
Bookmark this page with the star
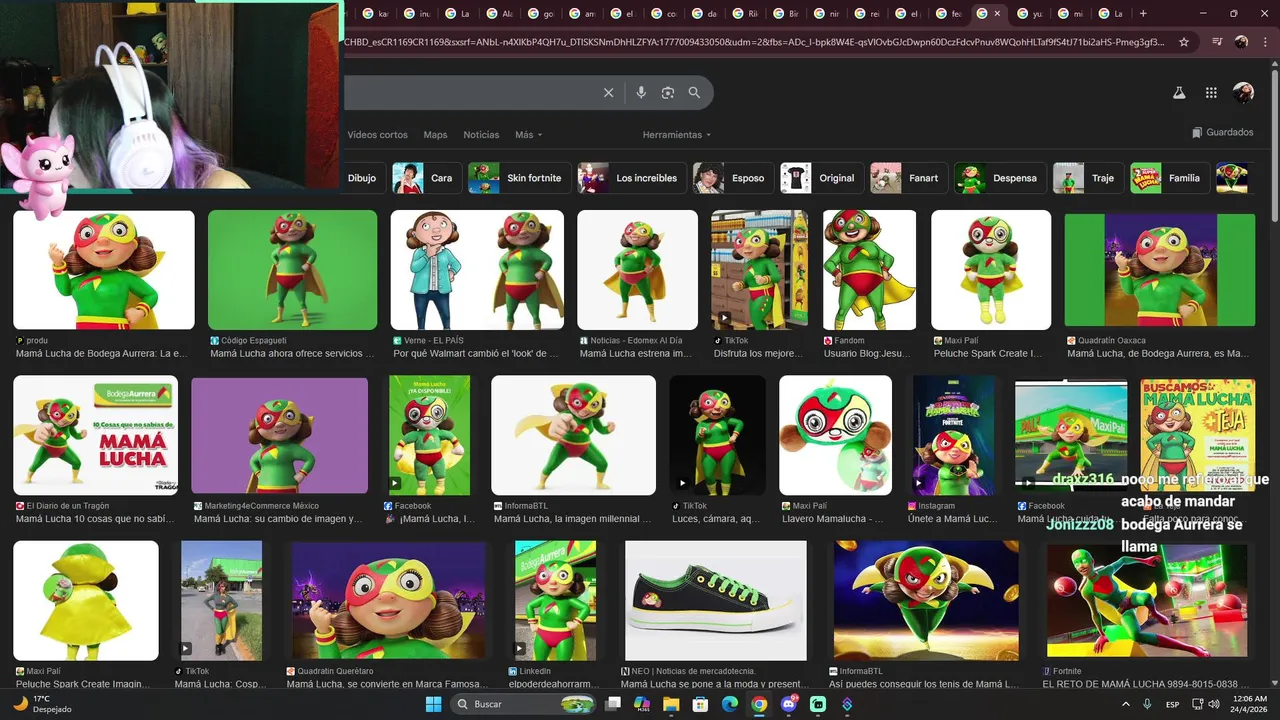(1184, 42)
